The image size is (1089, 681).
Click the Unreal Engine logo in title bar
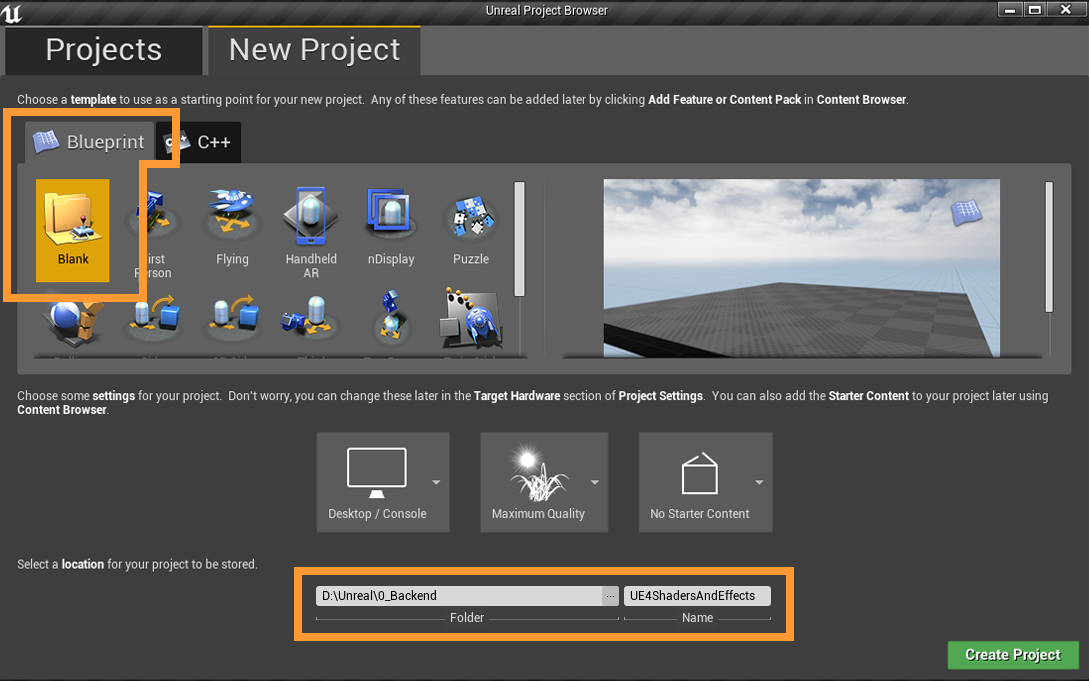tap(13, 13)
